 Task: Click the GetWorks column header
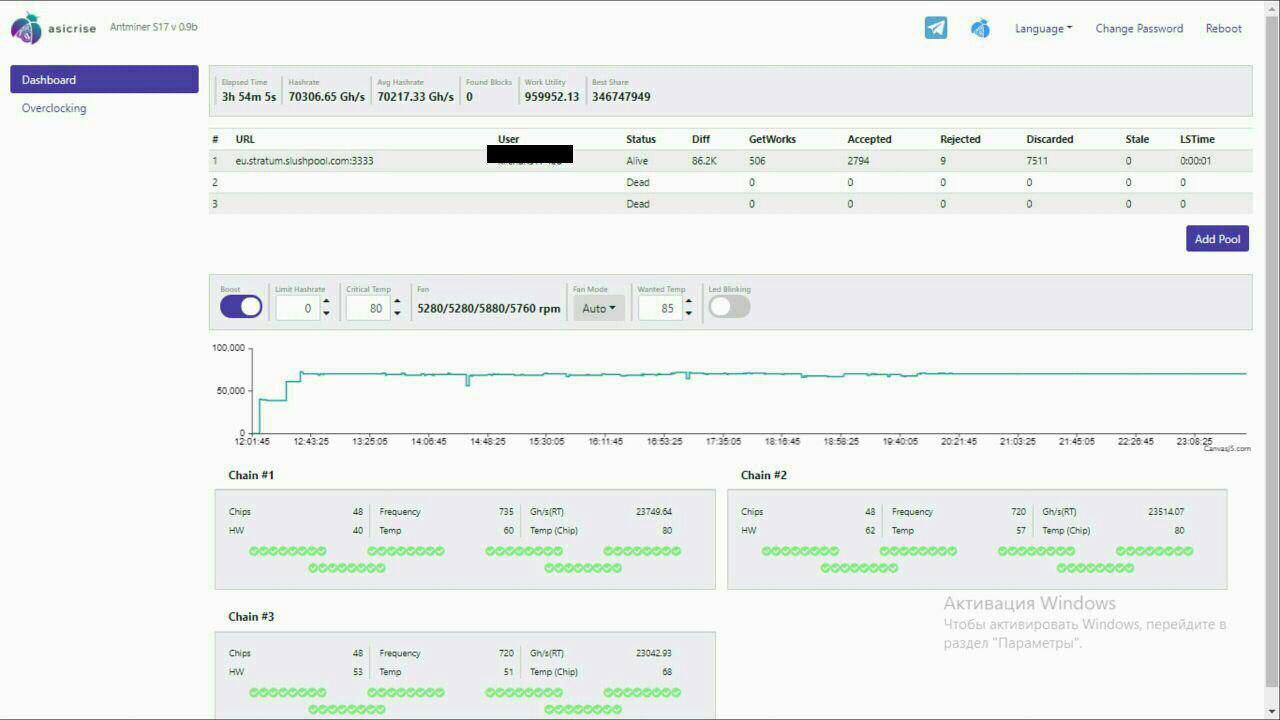pos(773,139)
